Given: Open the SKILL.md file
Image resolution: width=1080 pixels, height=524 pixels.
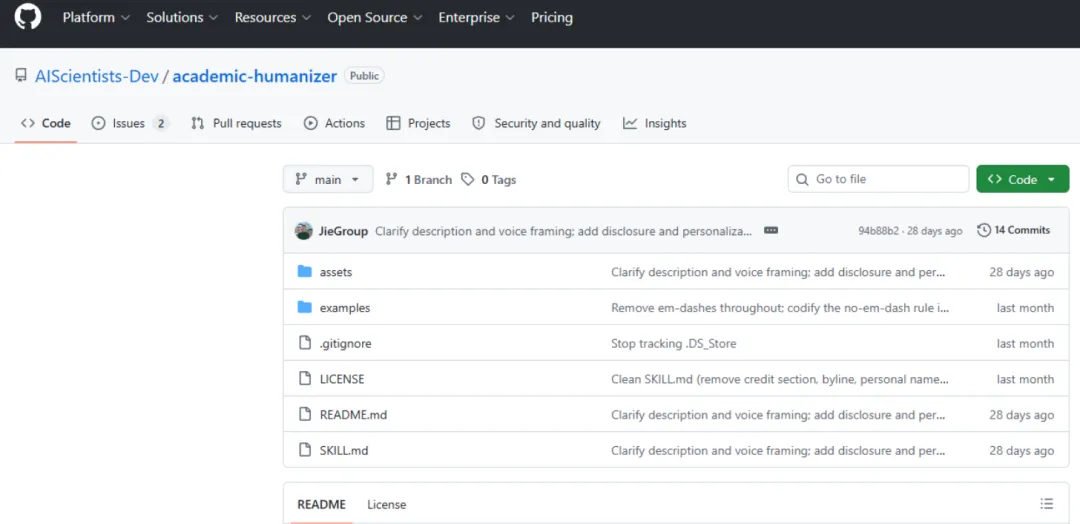Looking at the screenshot, I should pos(344,451).
